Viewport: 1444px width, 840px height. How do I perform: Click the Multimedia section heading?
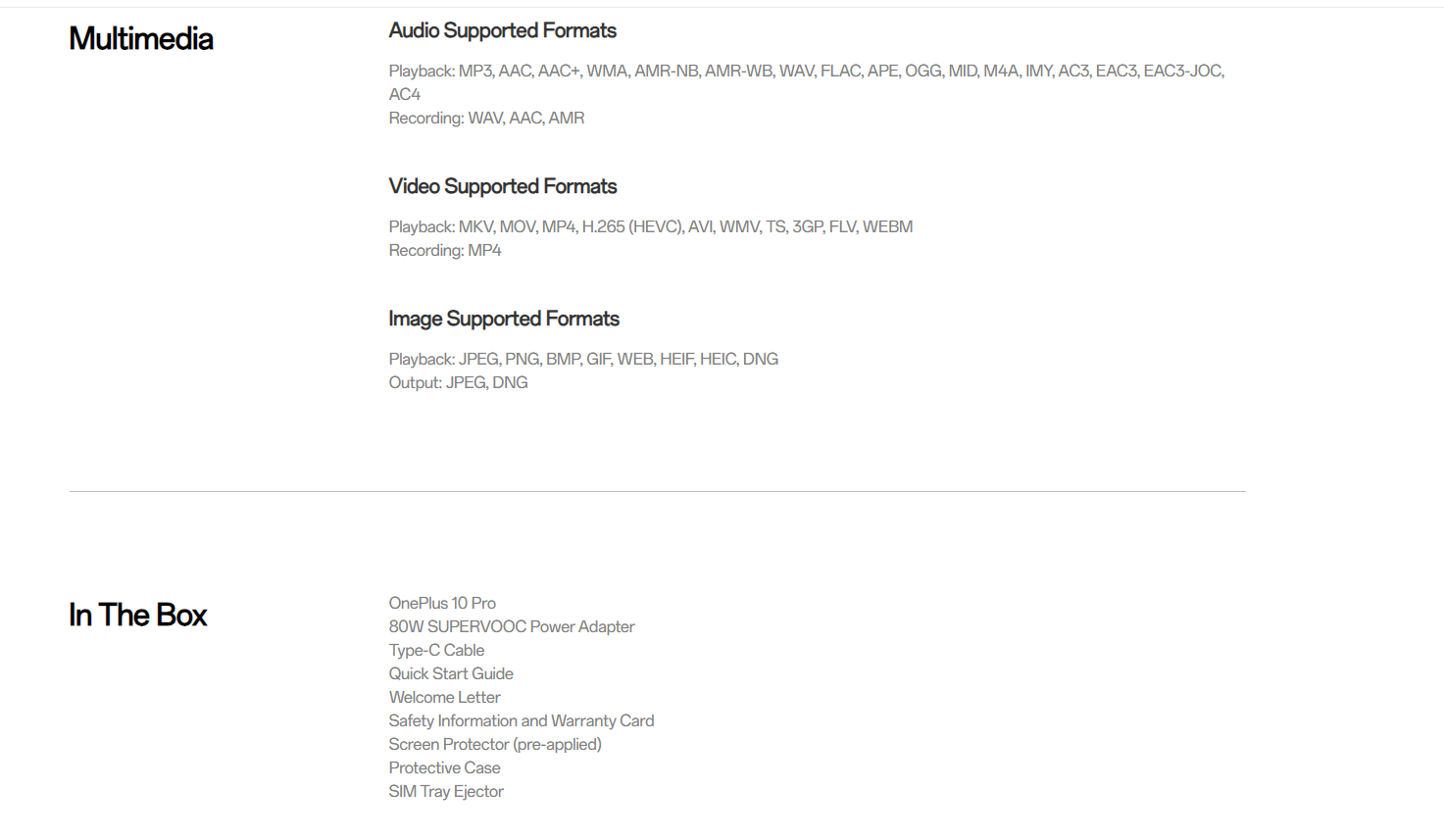point(141,39)
